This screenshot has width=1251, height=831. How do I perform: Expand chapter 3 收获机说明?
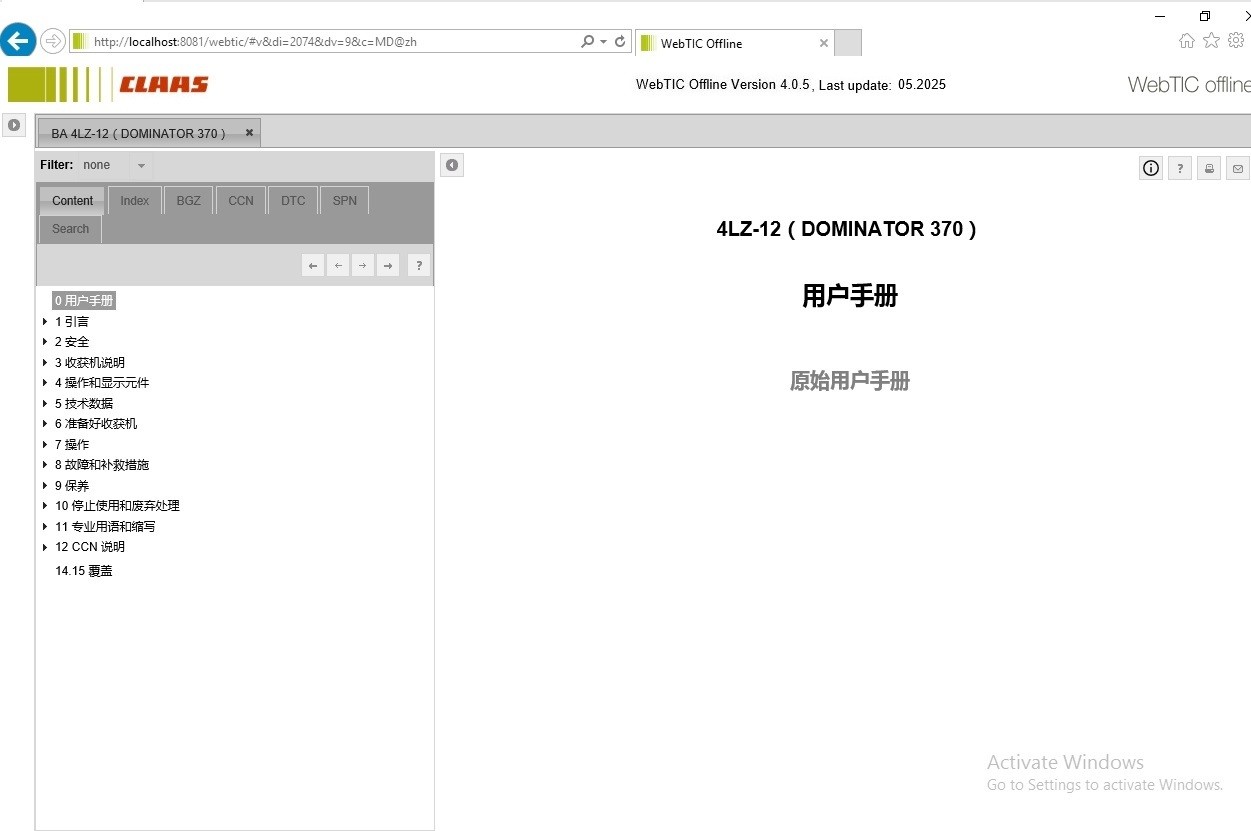[x=45, y=363]
